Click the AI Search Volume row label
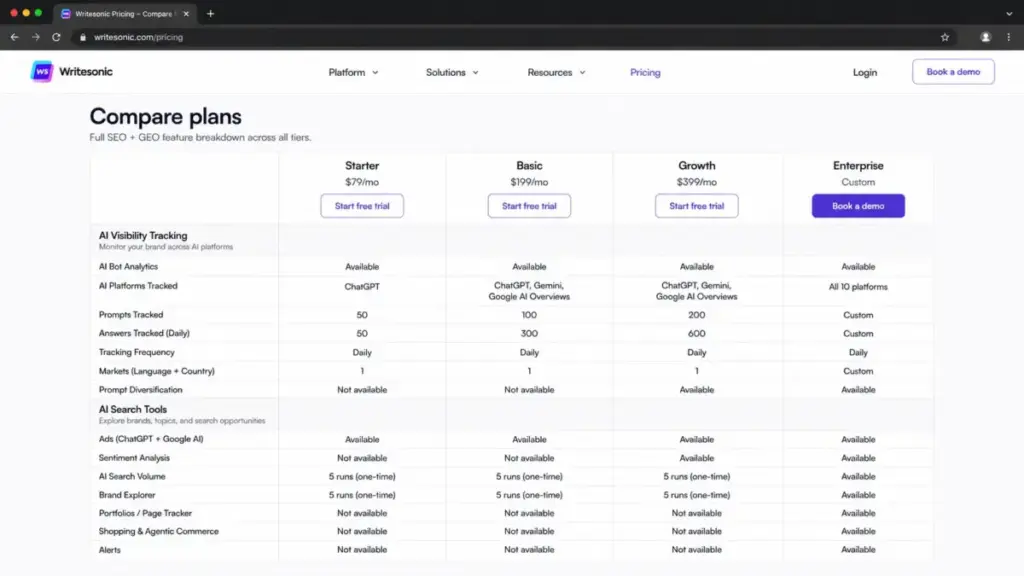This screenshot has height=576, width=1024. point(132,476)
